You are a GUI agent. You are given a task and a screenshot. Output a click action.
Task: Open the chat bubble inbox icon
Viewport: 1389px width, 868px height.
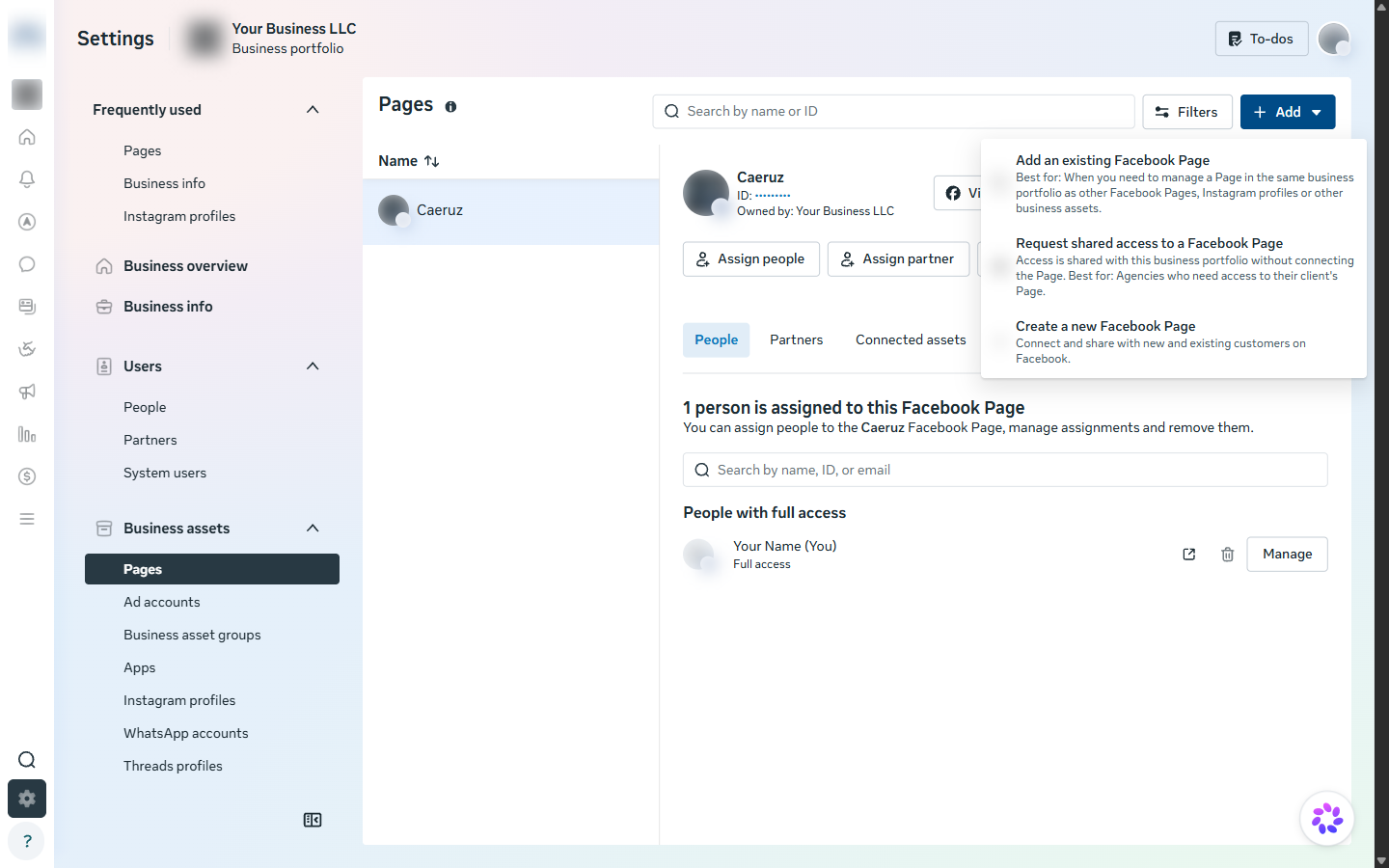27,264
